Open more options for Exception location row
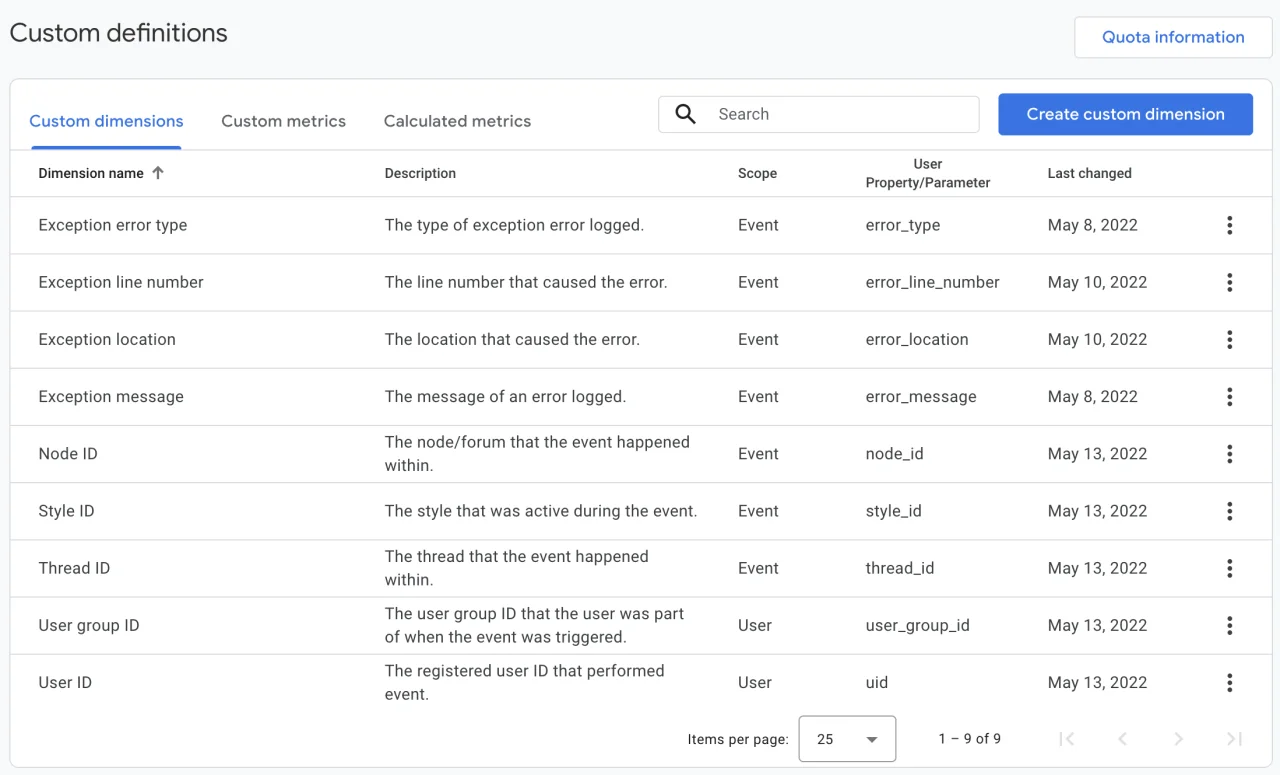Screen dimensions: 1280x775 [x=1229, y=339]
